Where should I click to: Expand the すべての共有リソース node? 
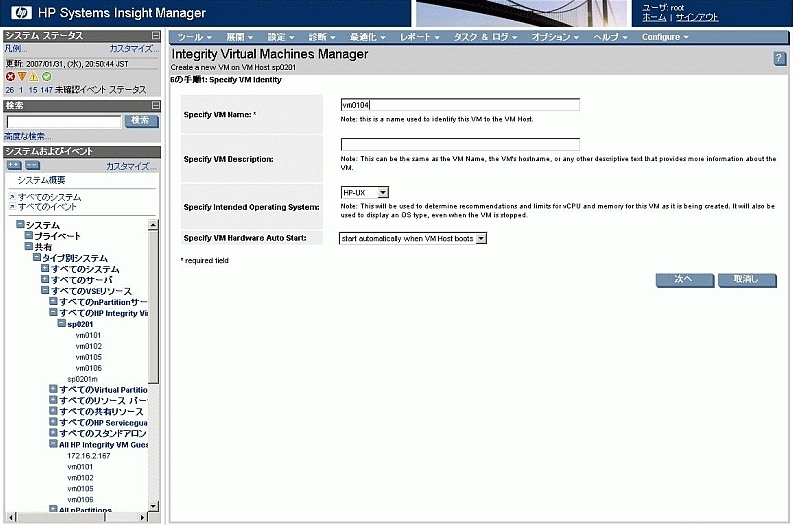[53, 411]
